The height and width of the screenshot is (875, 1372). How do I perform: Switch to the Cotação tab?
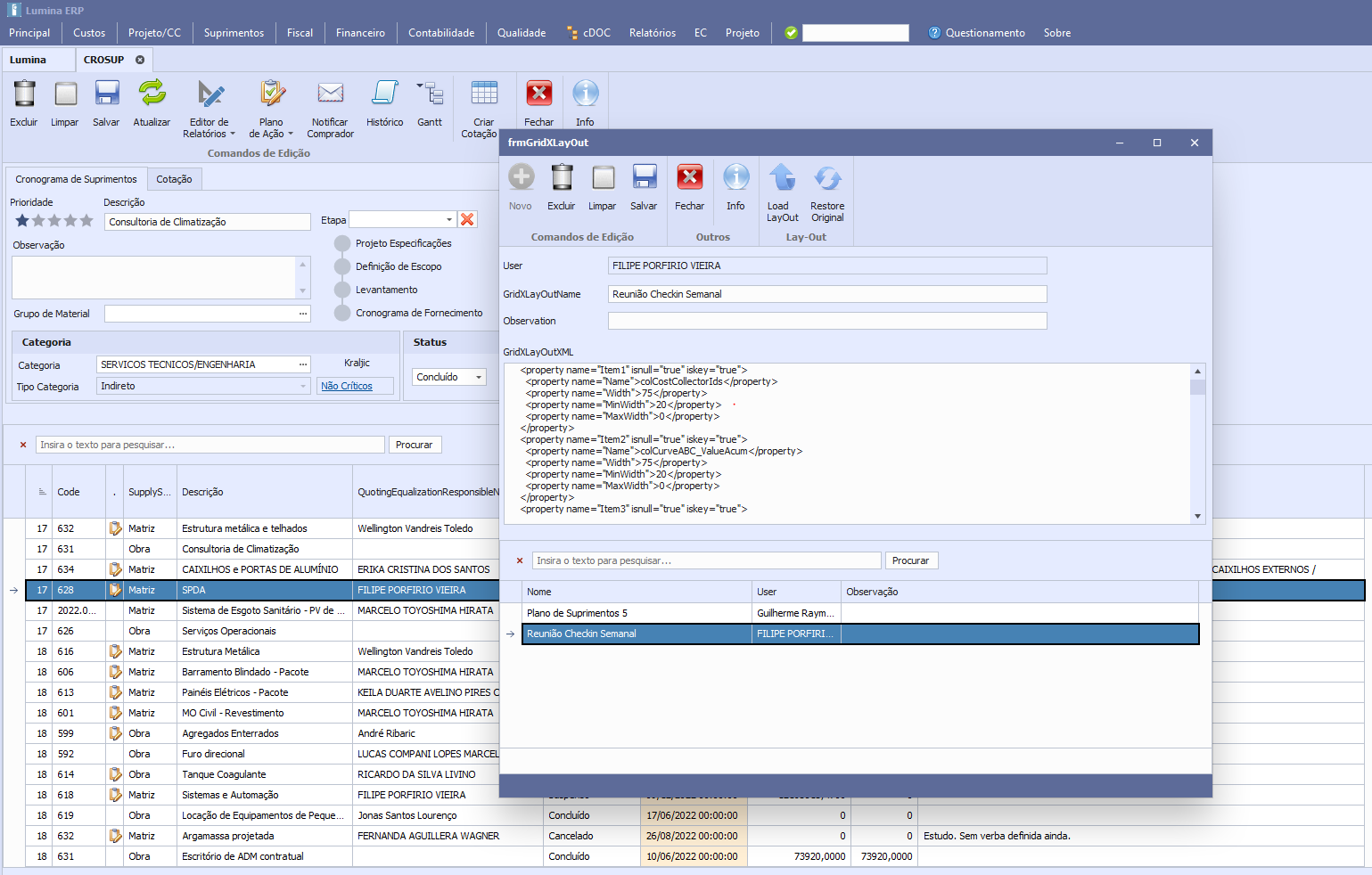(x=174, y=179)
